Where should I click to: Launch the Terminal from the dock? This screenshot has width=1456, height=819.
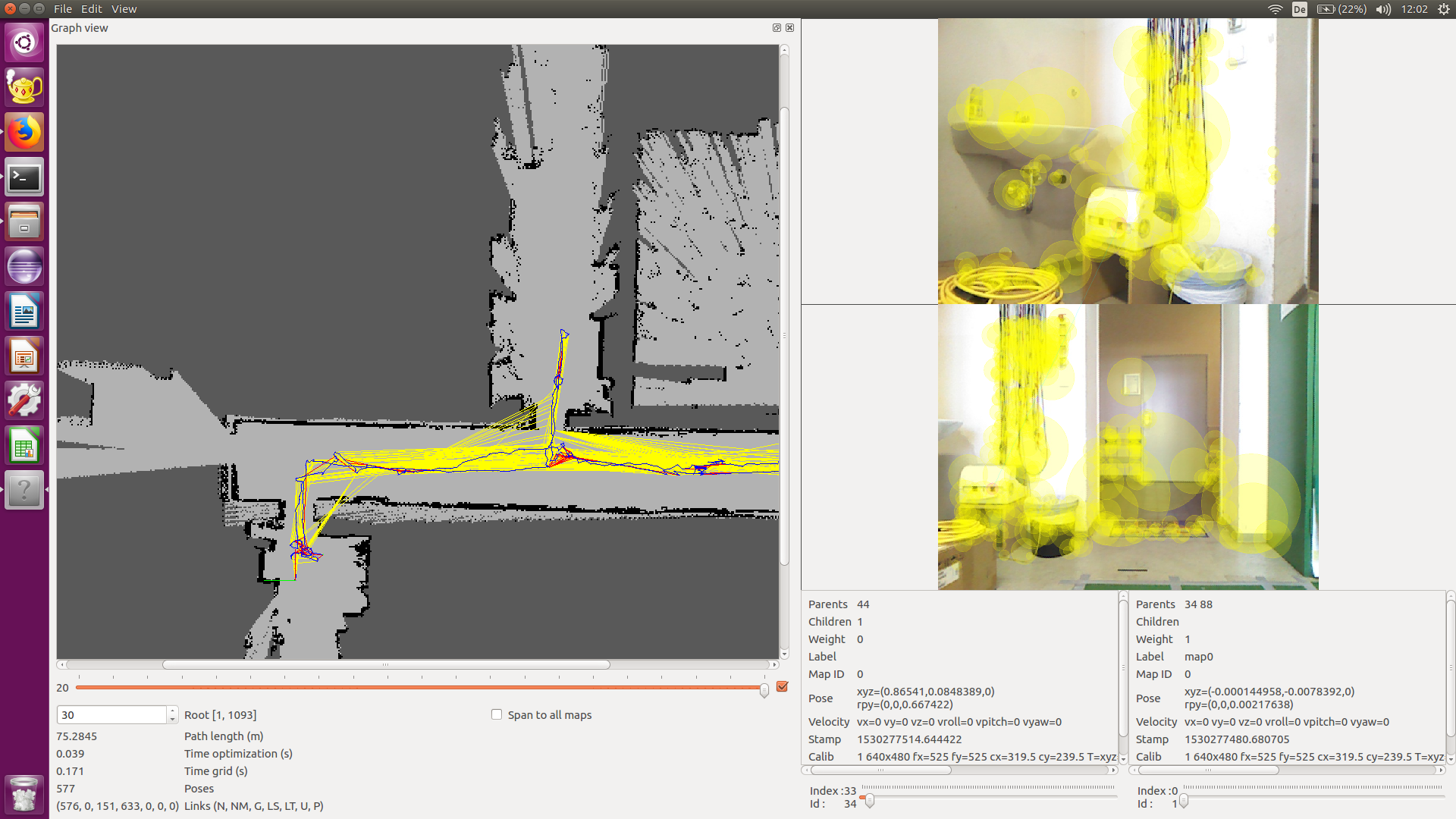tap(24, 177)
